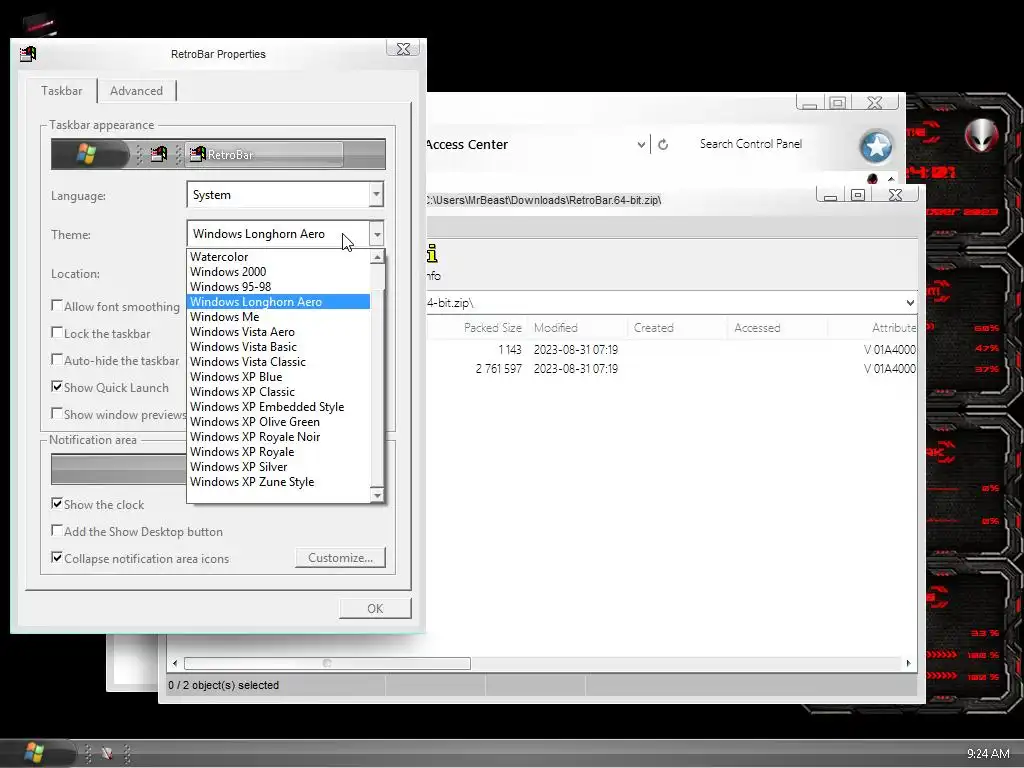
Task: Uncheck Show Quick Launch
Action: (x=57, y=387)
